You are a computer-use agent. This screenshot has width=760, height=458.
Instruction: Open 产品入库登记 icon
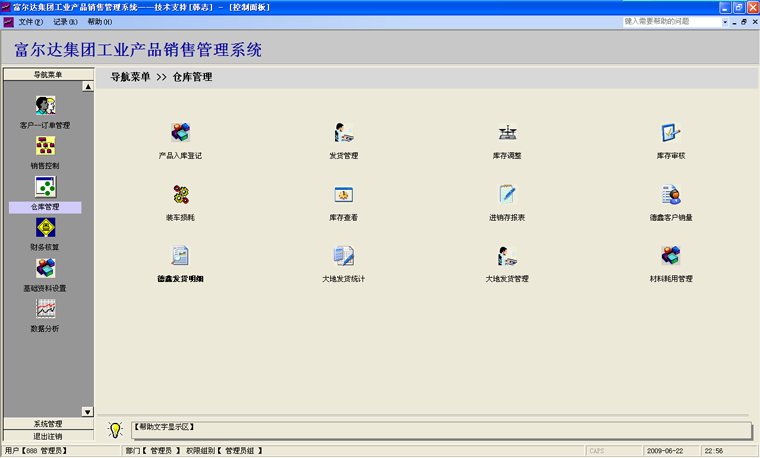point(180,132)
